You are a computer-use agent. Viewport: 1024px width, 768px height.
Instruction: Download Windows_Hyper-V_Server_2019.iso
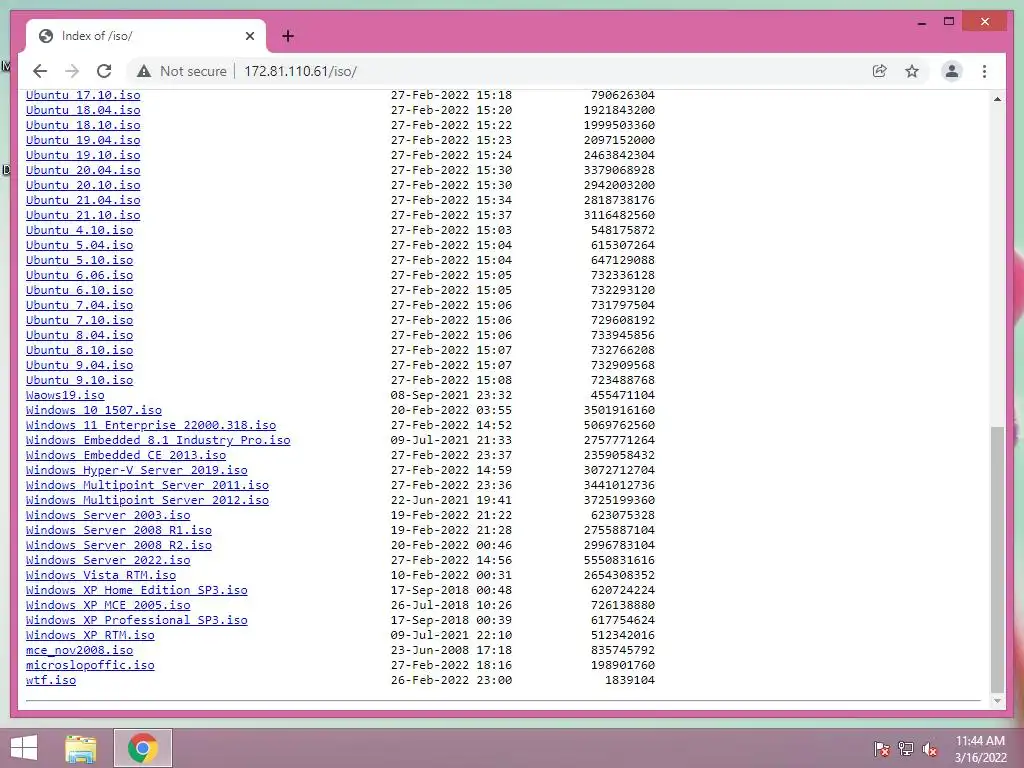pyautogui.click(x=136, y=470)
